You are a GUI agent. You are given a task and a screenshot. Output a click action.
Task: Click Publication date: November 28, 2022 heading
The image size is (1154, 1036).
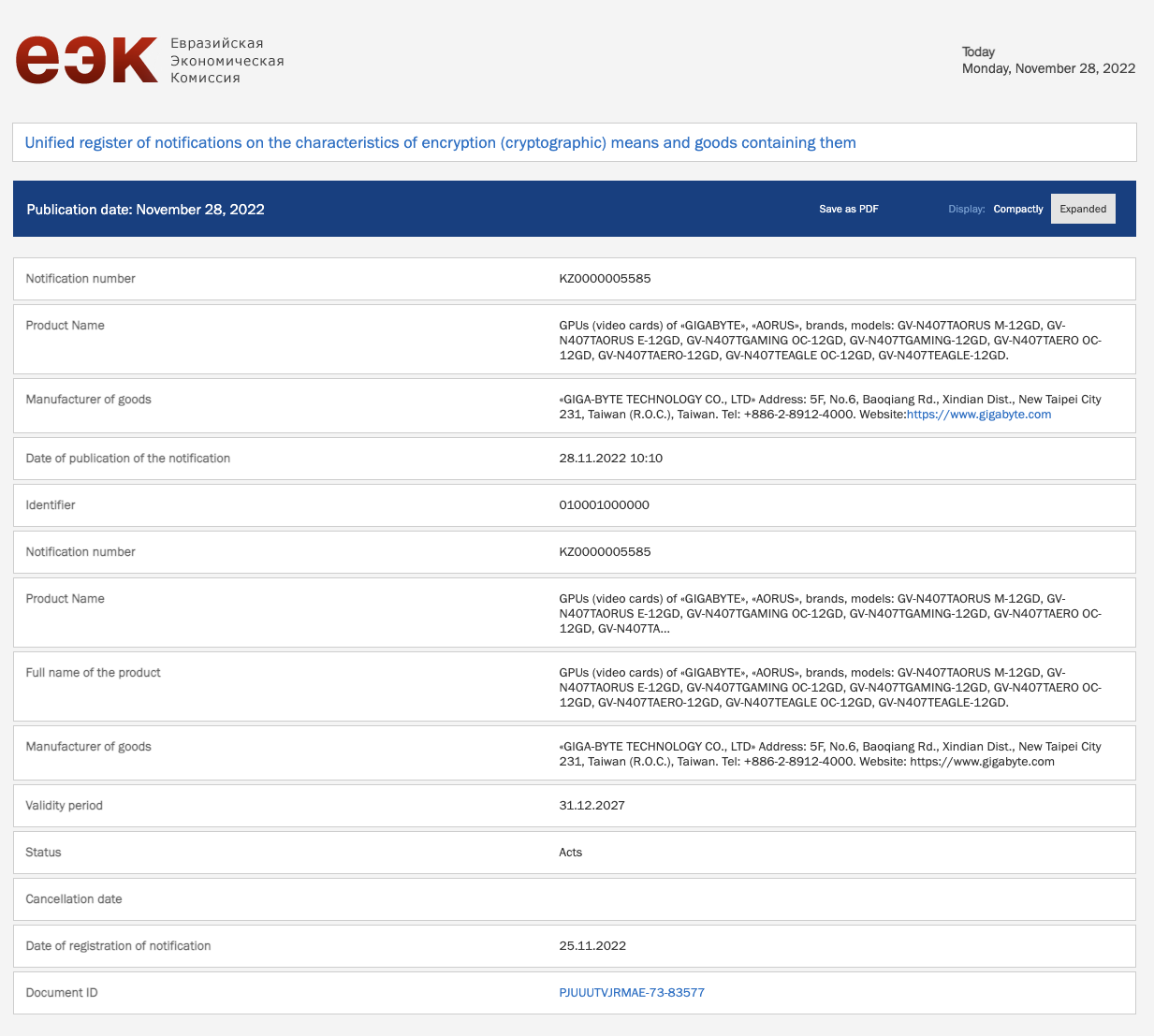145,210
